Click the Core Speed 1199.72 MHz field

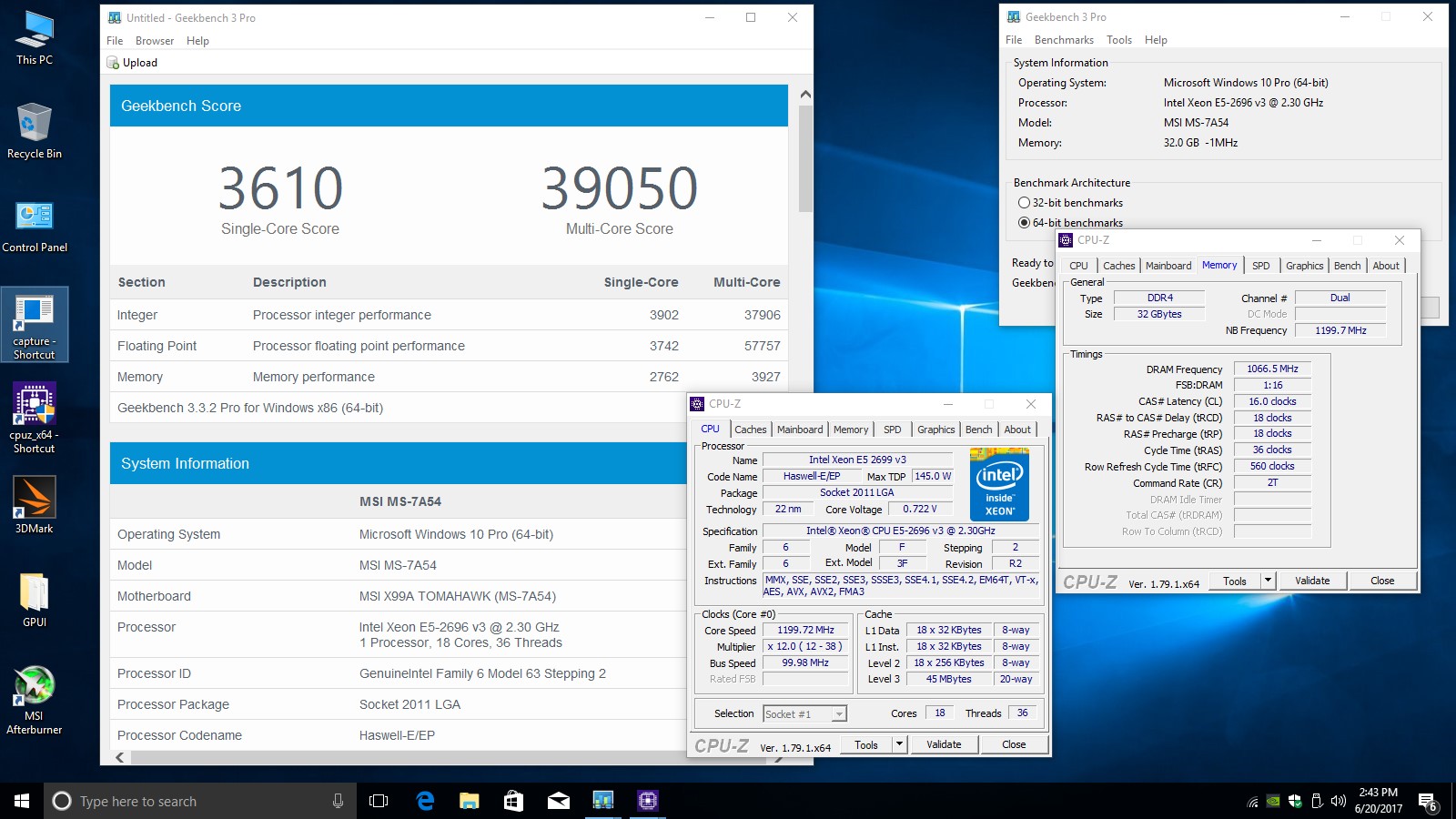(805, 631)
